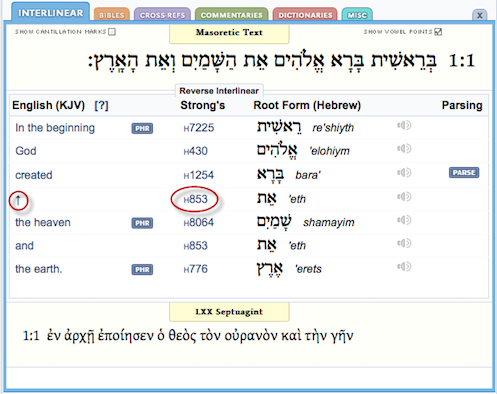Toggle the Reverse Interlinear label

[219, 91]
